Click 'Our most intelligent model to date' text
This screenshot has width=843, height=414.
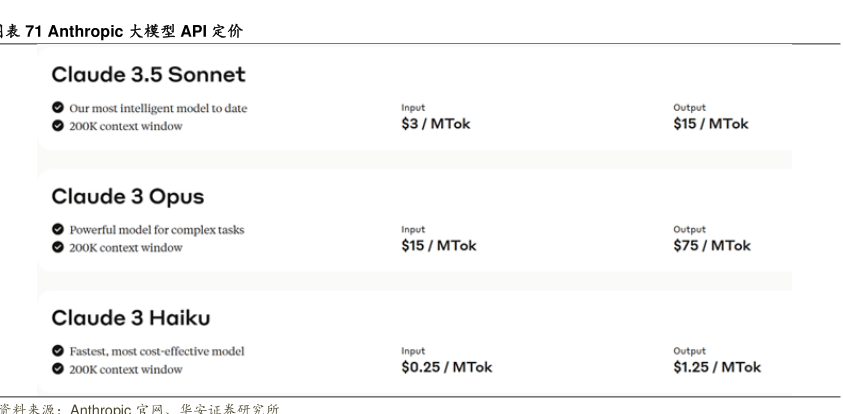click(x=158, y=108)
